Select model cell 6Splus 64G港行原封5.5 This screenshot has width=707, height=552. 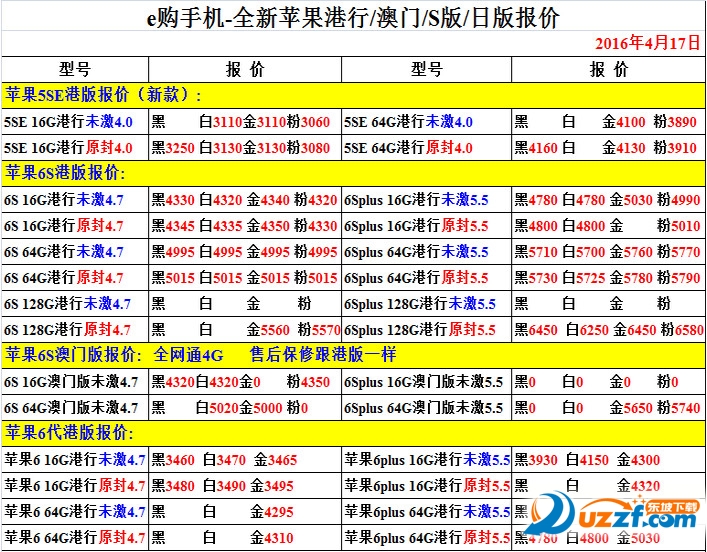(416, 277)
